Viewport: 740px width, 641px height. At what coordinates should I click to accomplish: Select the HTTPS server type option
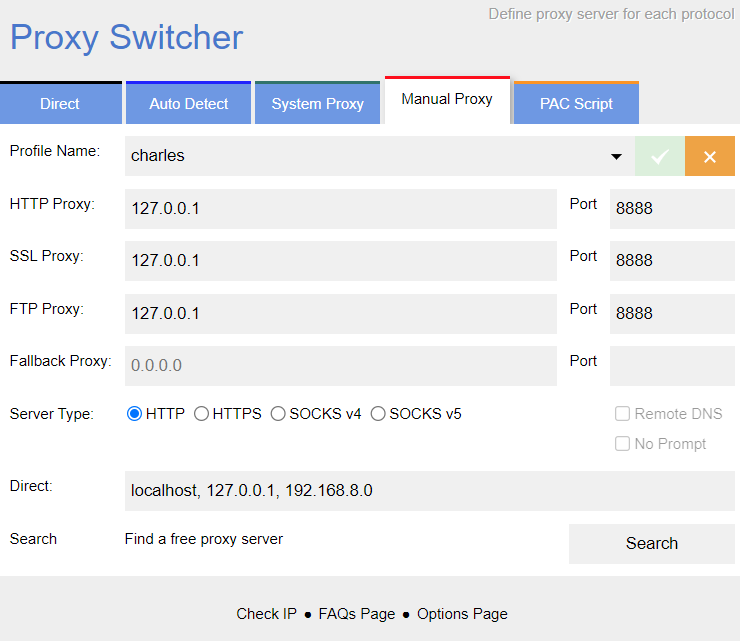[202, 414]
